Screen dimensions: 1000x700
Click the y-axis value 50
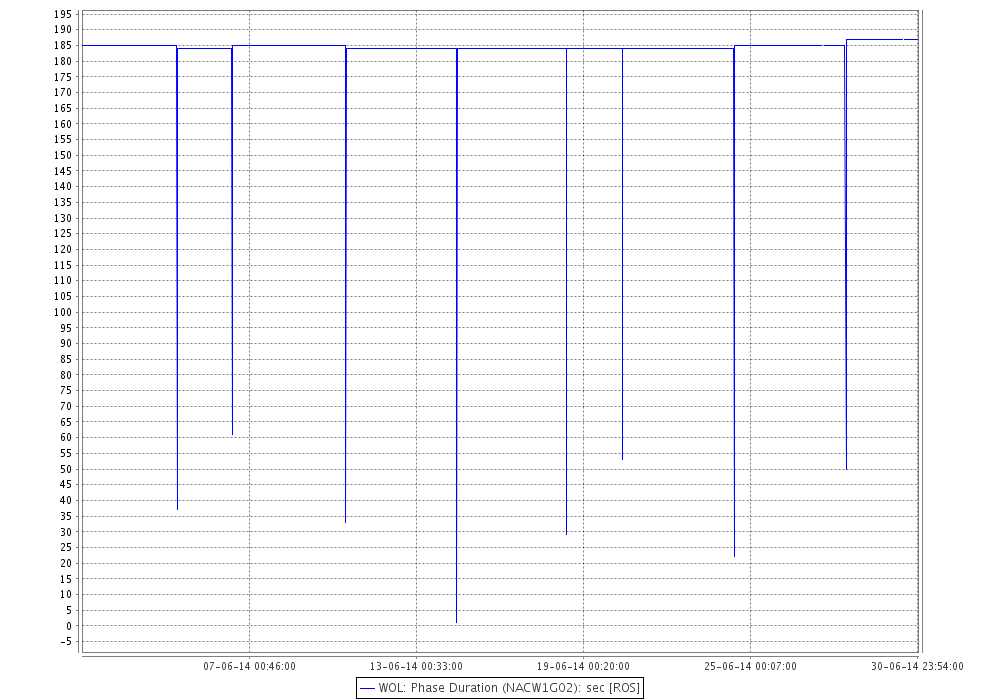(66, 469)
